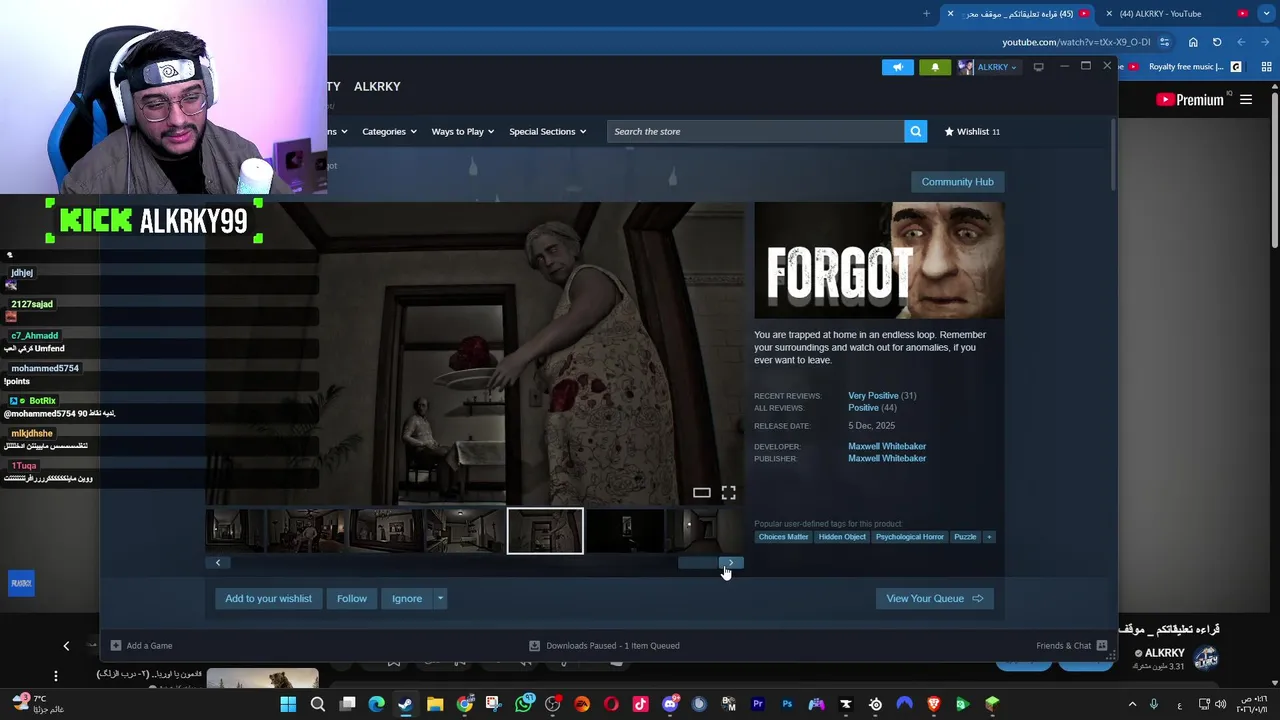Open the publisher Maxwell Whitebaker link
Screen dimensions: 1280x720
click(x=887, y=458)
